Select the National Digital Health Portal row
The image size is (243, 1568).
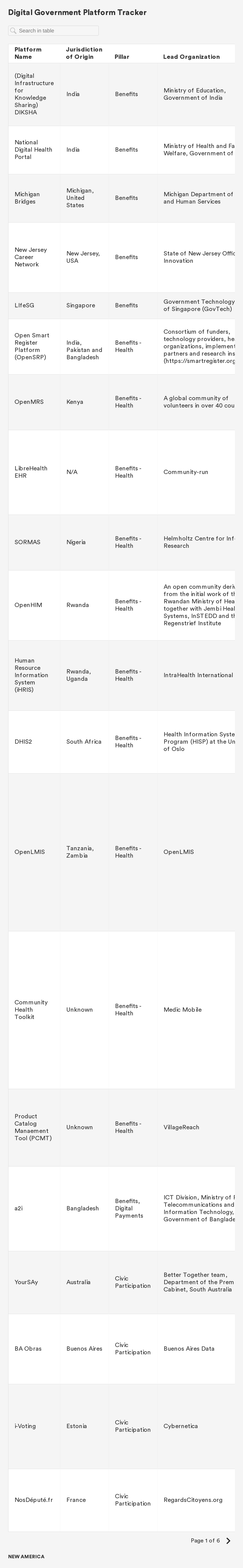pyautogui.click(x=122, y=150)
